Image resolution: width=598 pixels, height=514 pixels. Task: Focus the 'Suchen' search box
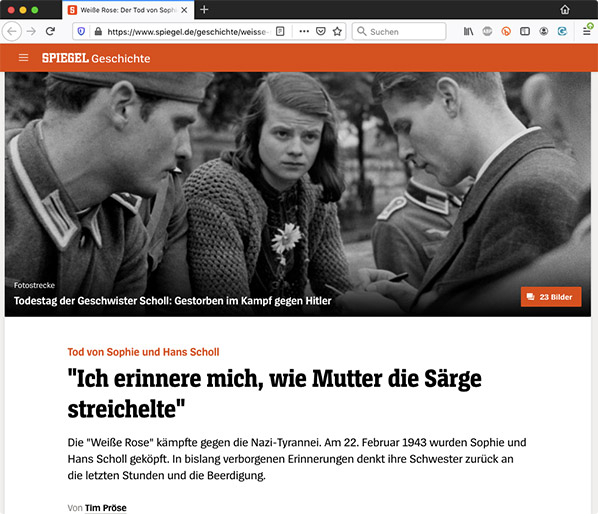pos(399,31)
